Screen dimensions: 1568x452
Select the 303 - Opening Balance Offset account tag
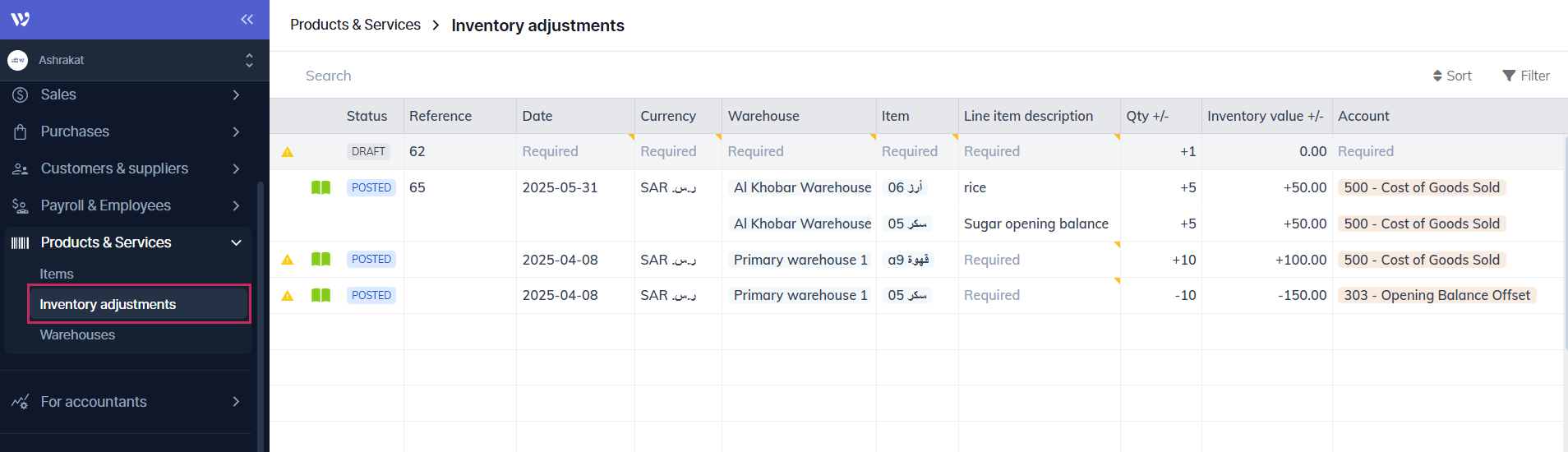coord(1437,295)
